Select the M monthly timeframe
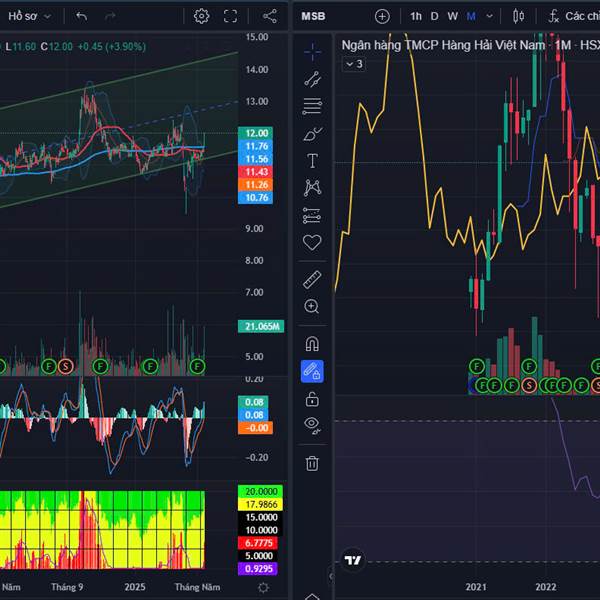Image resolution: width=600 pixels, height=600 pixels. pyautogui.click(x=471, y=16)
